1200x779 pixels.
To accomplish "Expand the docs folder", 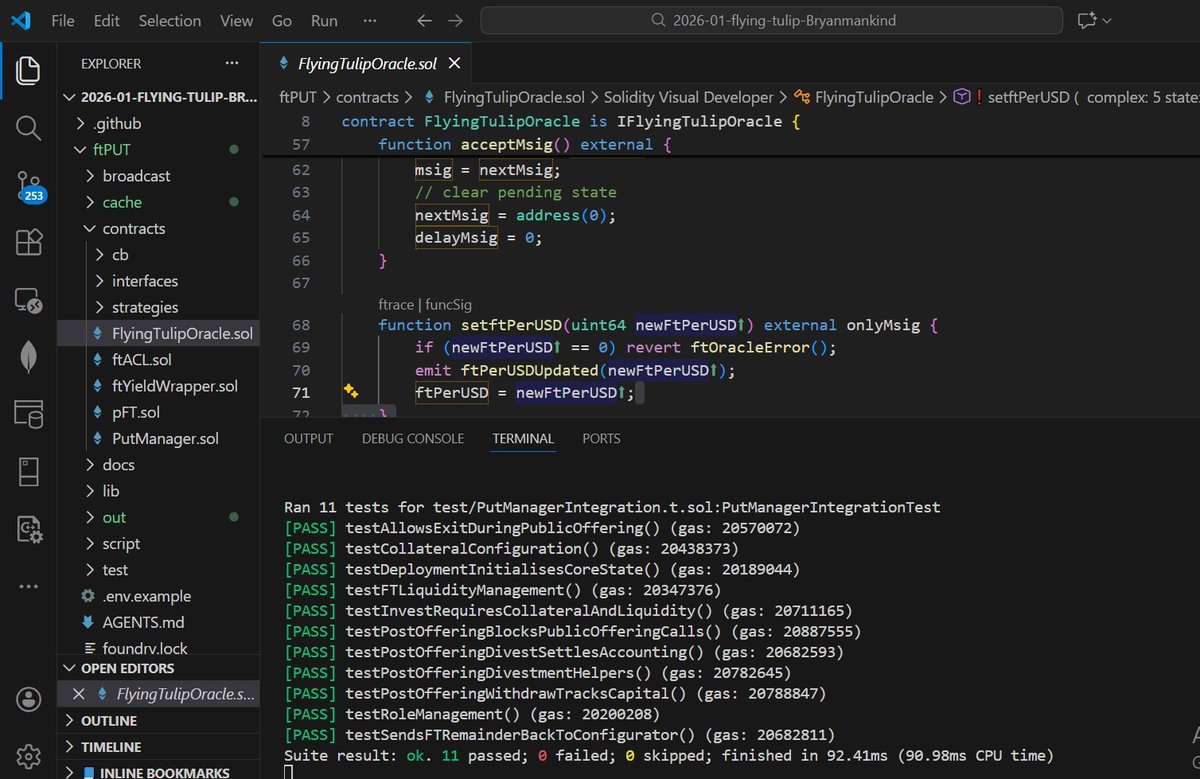I will (157, 465).
